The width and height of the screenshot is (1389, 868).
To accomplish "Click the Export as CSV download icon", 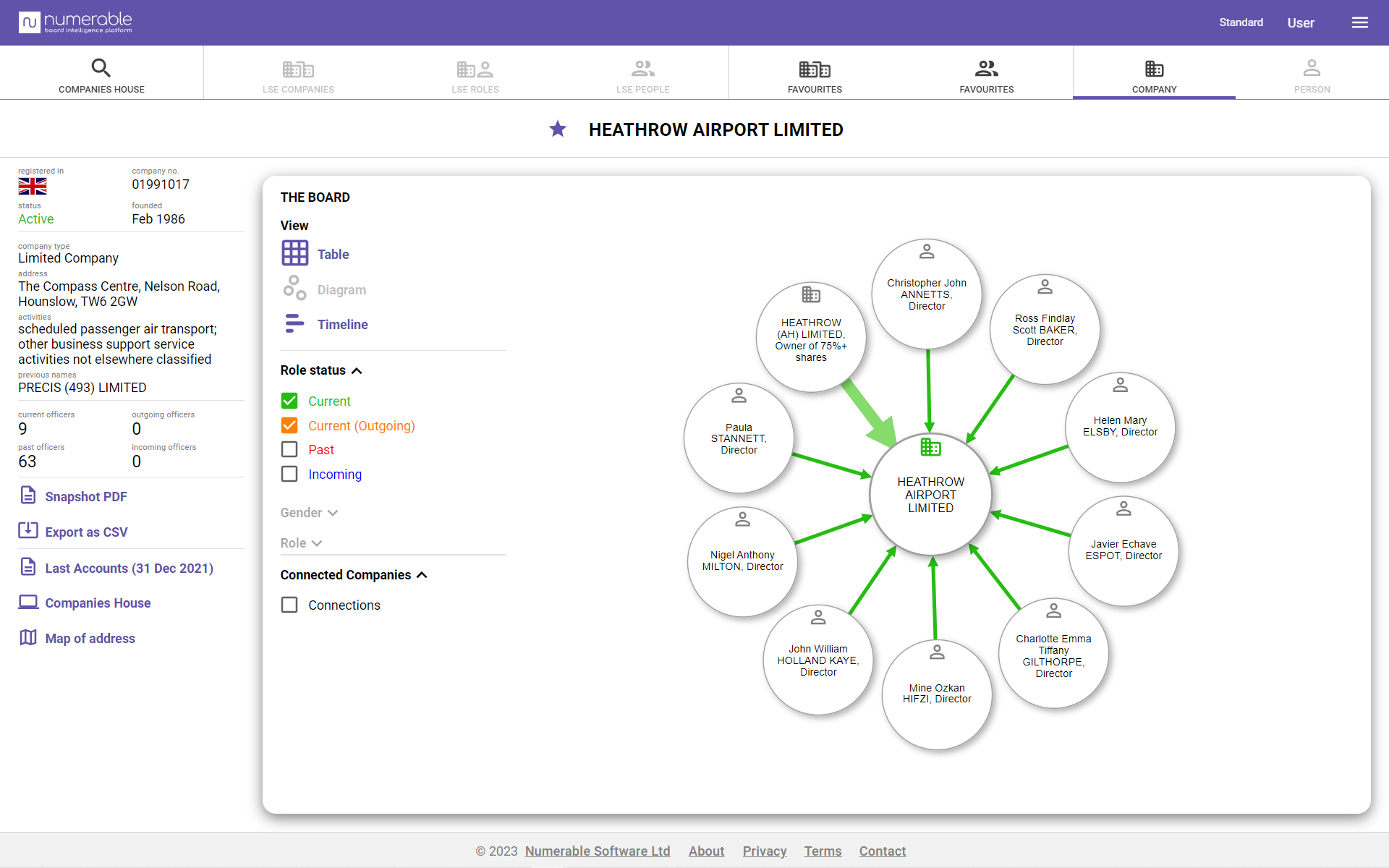I will tap(28, 530).
